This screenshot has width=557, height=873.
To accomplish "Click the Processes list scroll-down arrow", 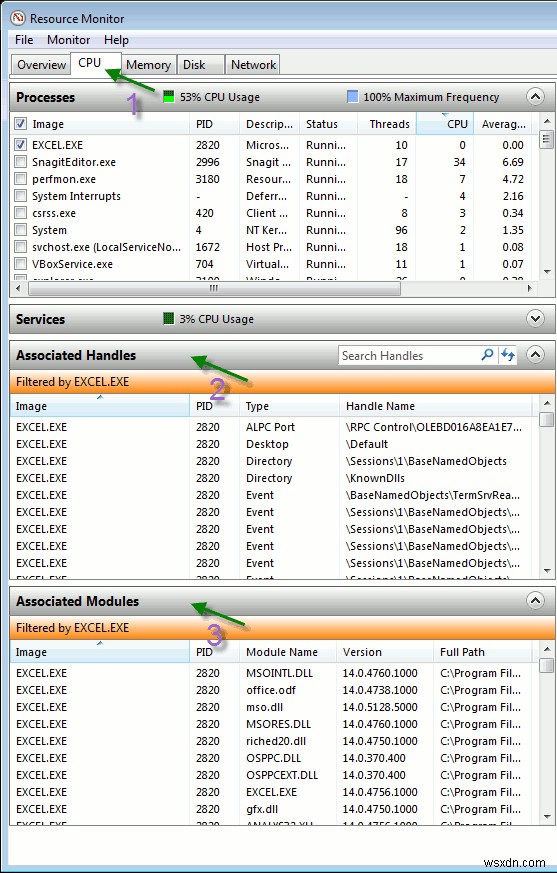I will pos(546,272).
